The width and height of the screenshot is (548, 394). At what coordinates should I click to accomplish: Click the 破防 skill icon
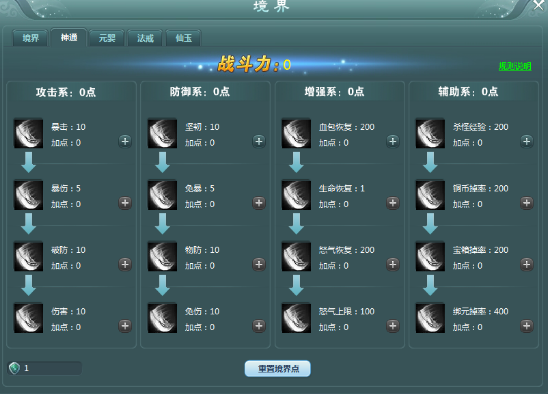point(28,257)
